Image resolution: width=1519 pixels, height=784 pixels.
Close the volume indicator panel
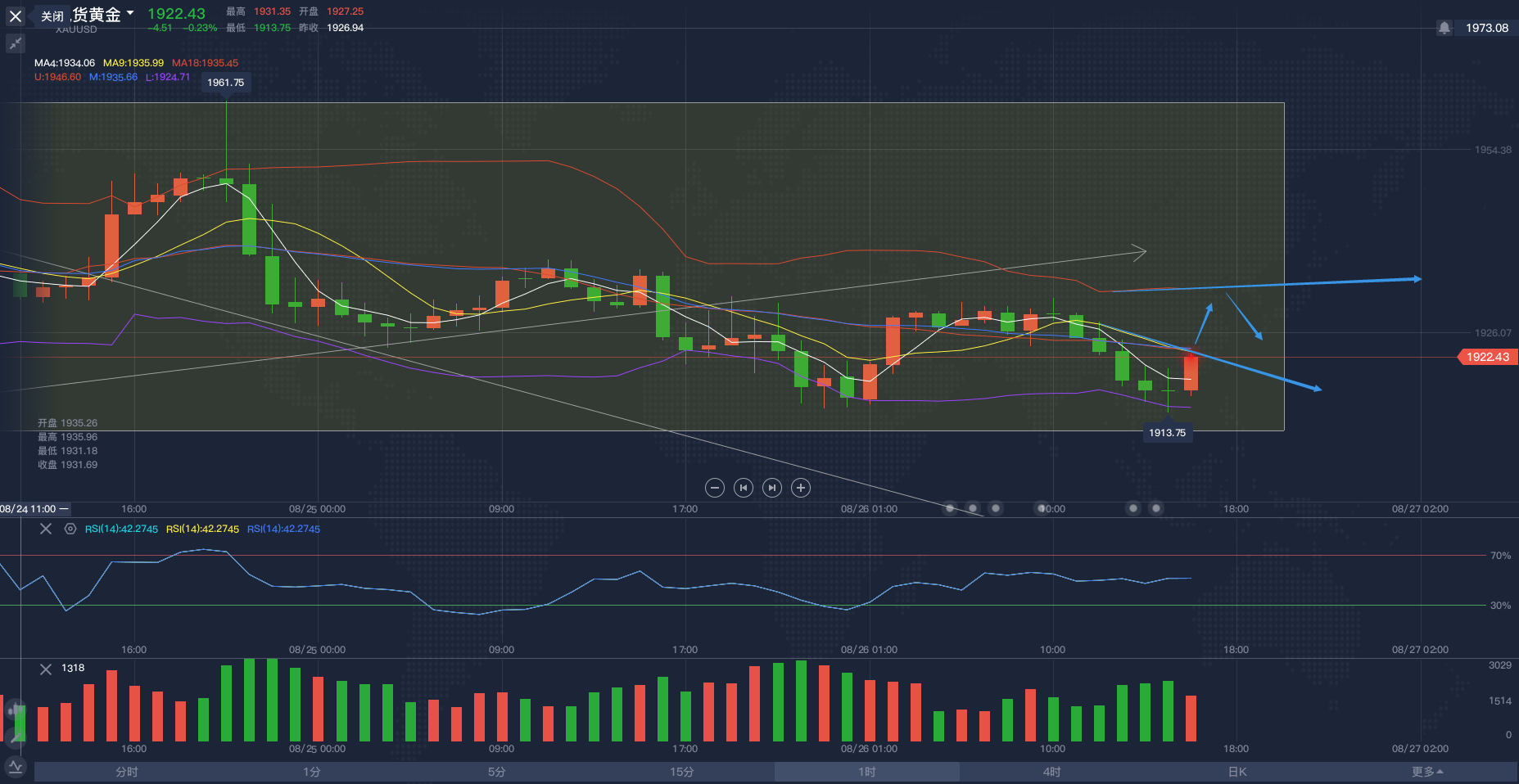(46, 669)
